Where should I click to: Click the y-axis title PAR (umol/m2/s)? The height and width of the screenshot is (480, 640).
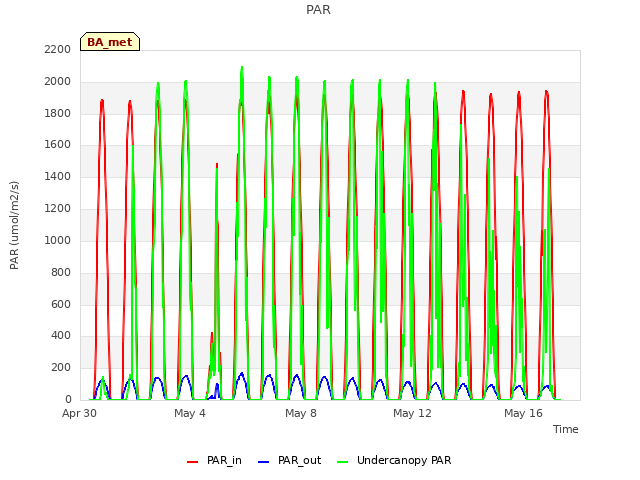click(14, 225)
